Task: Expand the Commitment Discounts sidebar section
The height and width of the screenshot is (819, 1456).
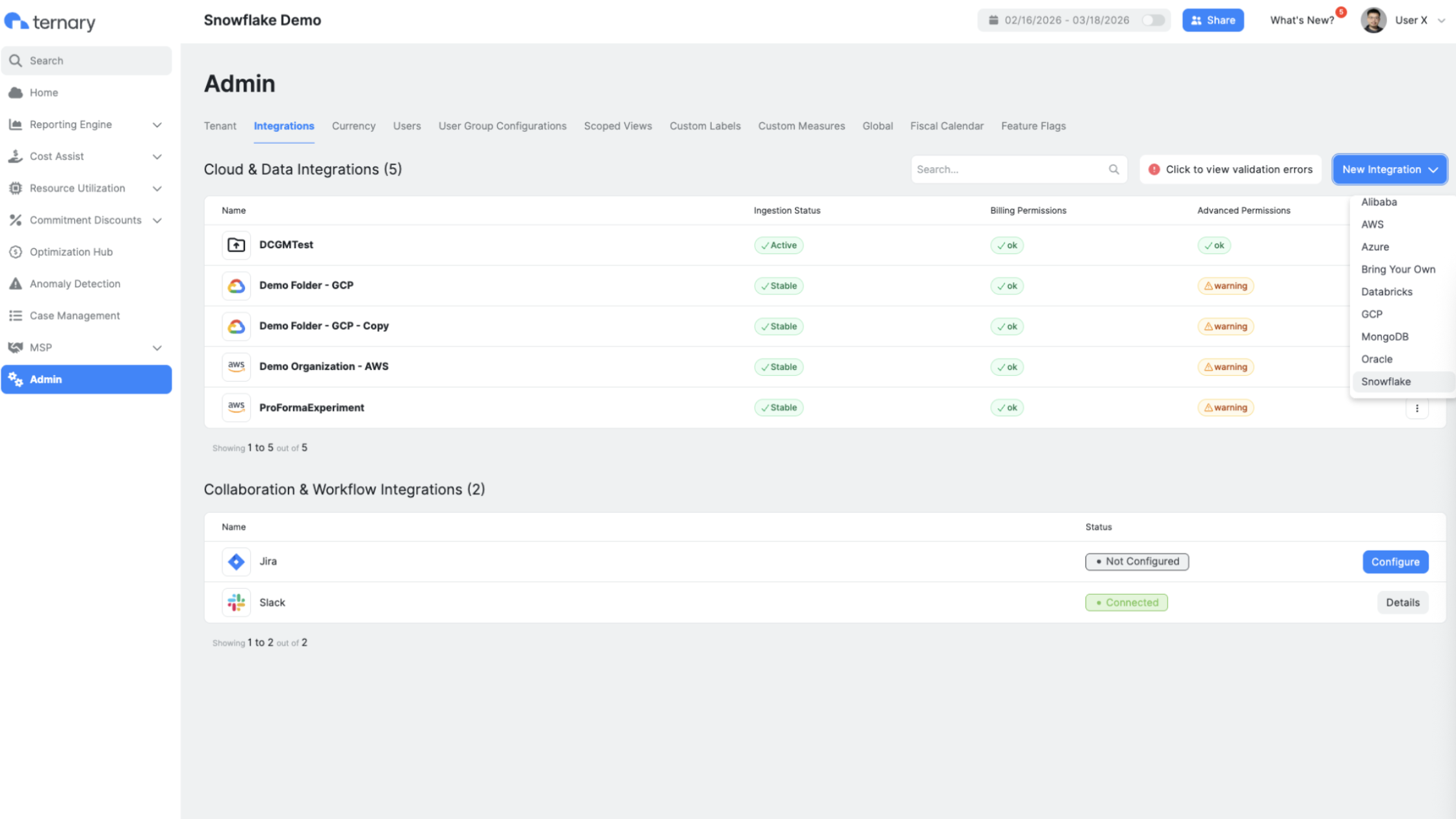Action: [x=157, y=220]
